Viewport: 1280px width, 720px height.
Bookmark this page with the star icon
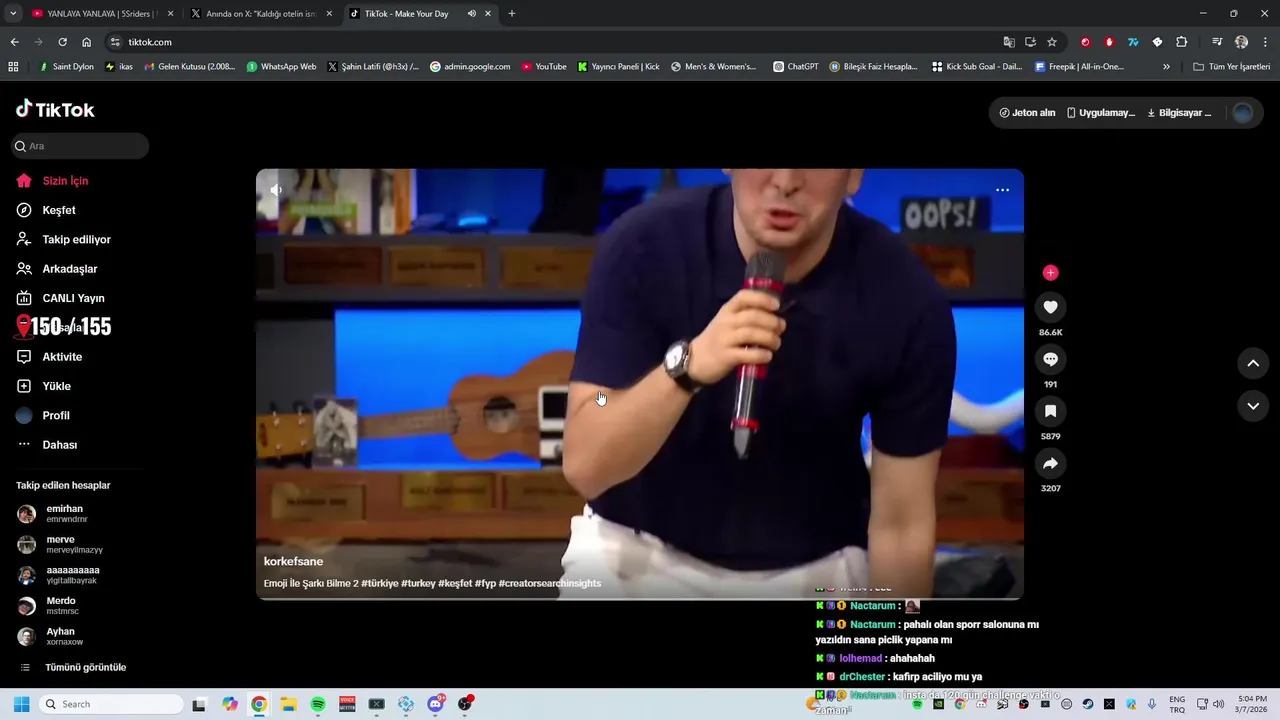[x=1052, y=42]
